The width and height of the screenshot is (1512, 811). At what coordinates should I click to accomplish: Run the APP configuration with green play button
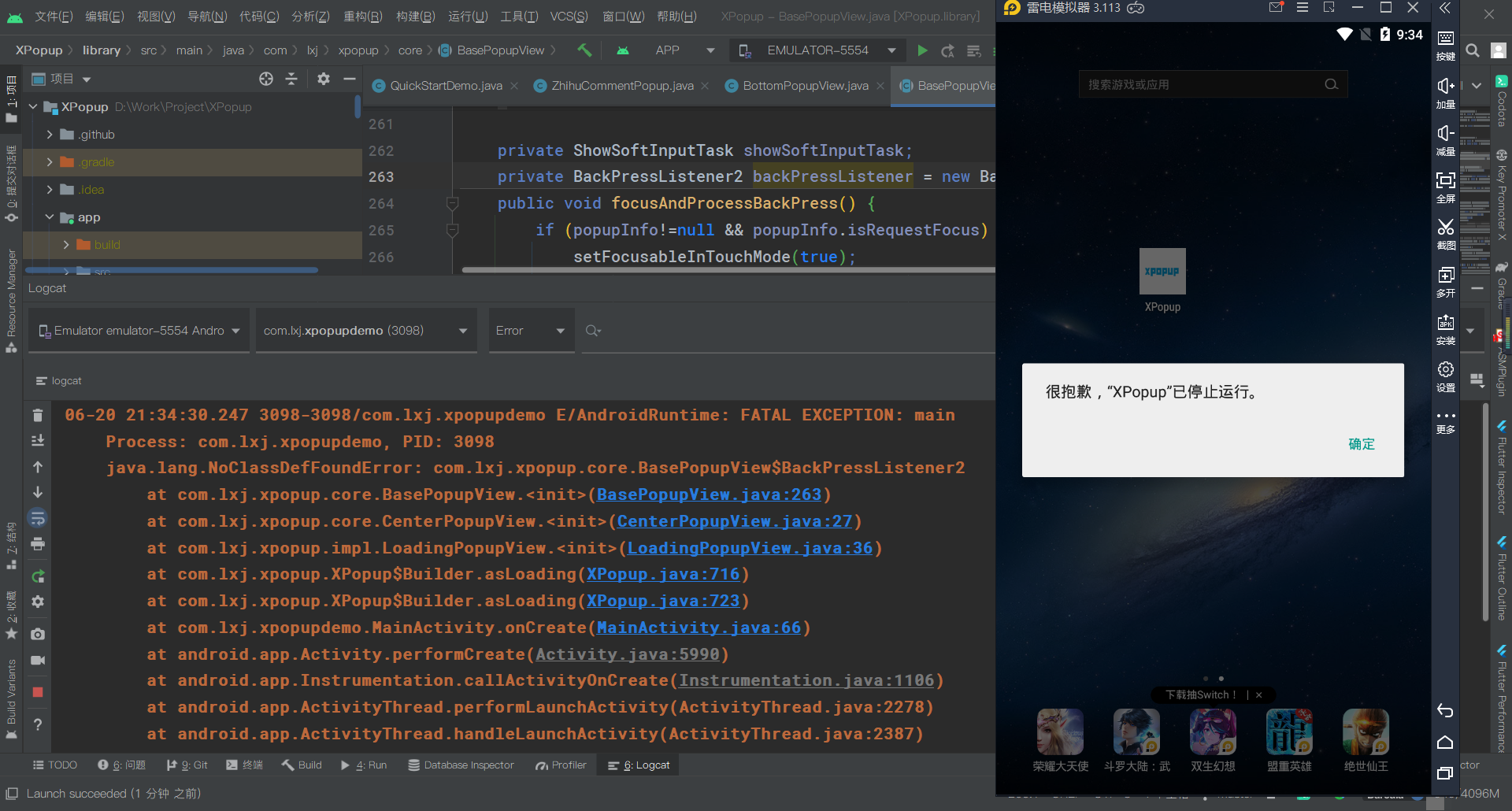pyautogui.click(x=922, y=50)
